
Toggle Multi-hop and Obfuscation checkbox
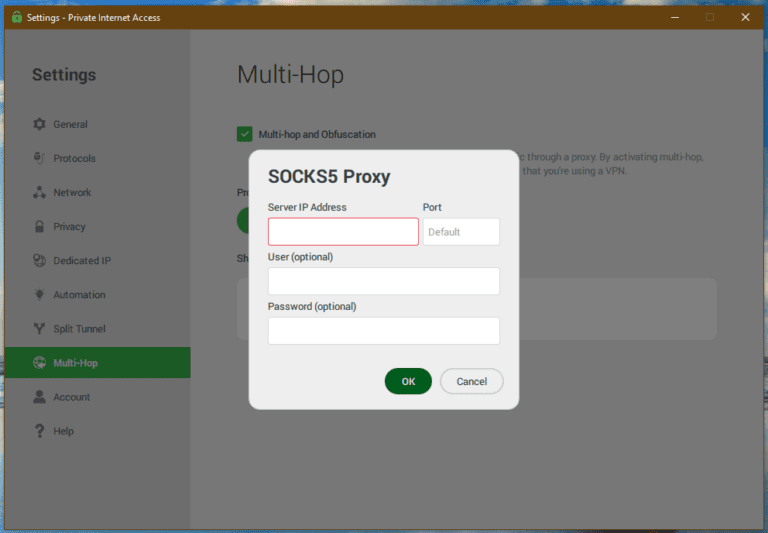[244, 134]
